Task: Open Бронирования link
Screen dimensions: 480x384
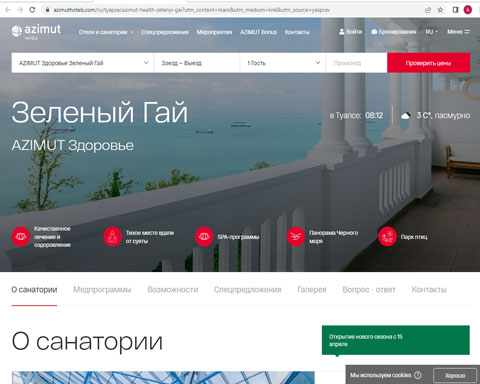Action: [394, 32]
